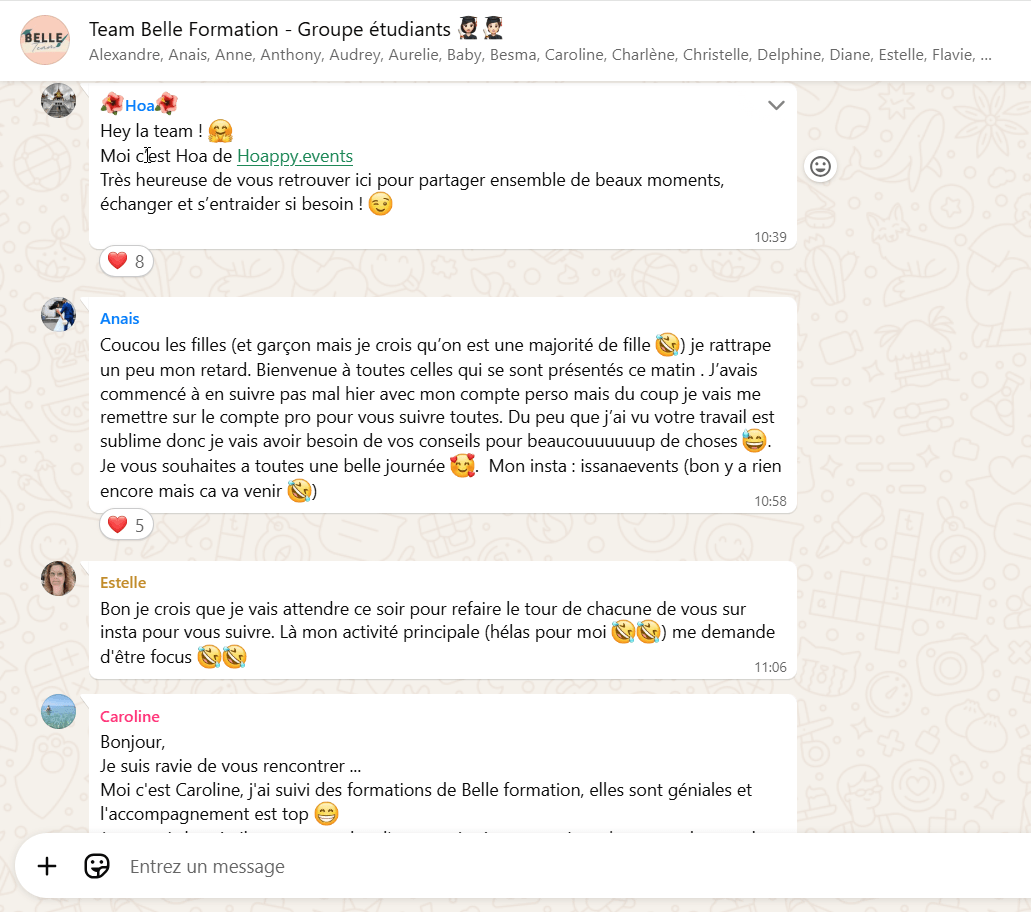Click the Hoa sender name

pyautogui.click(x=139, y=105)
